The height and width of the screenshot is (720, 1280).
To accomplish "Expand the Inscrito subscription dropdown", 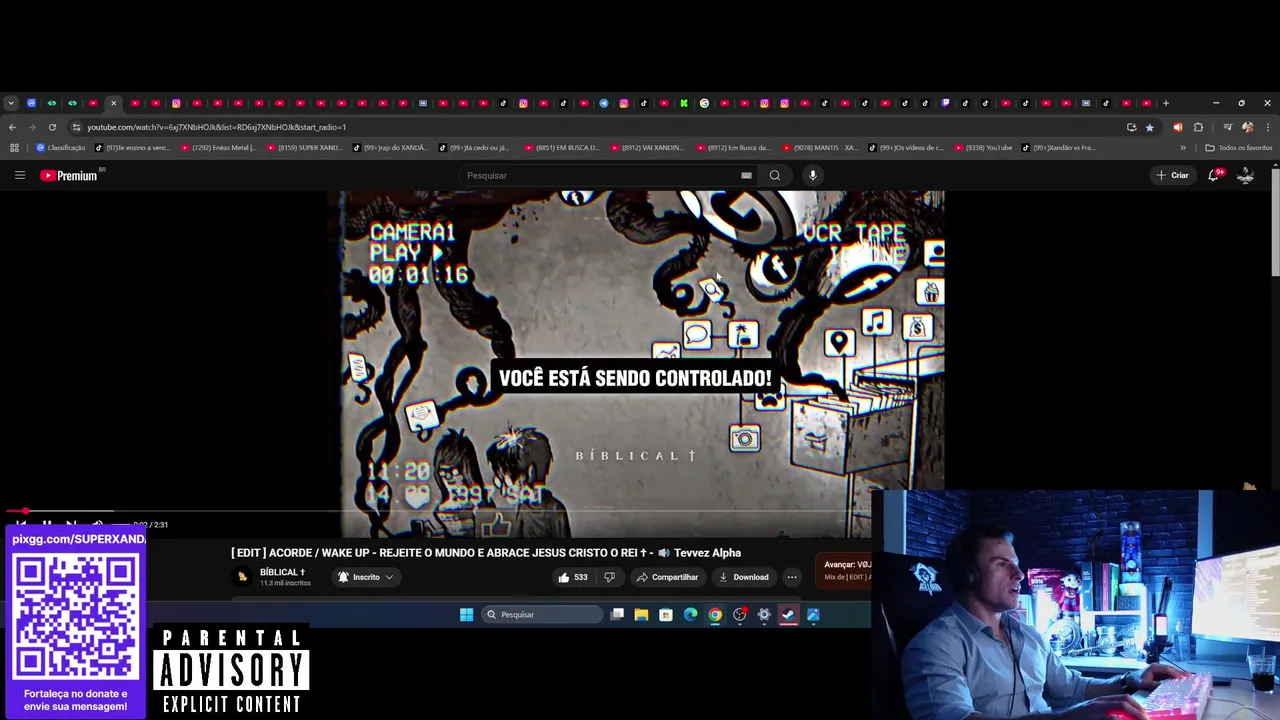I will click(389, 577).
